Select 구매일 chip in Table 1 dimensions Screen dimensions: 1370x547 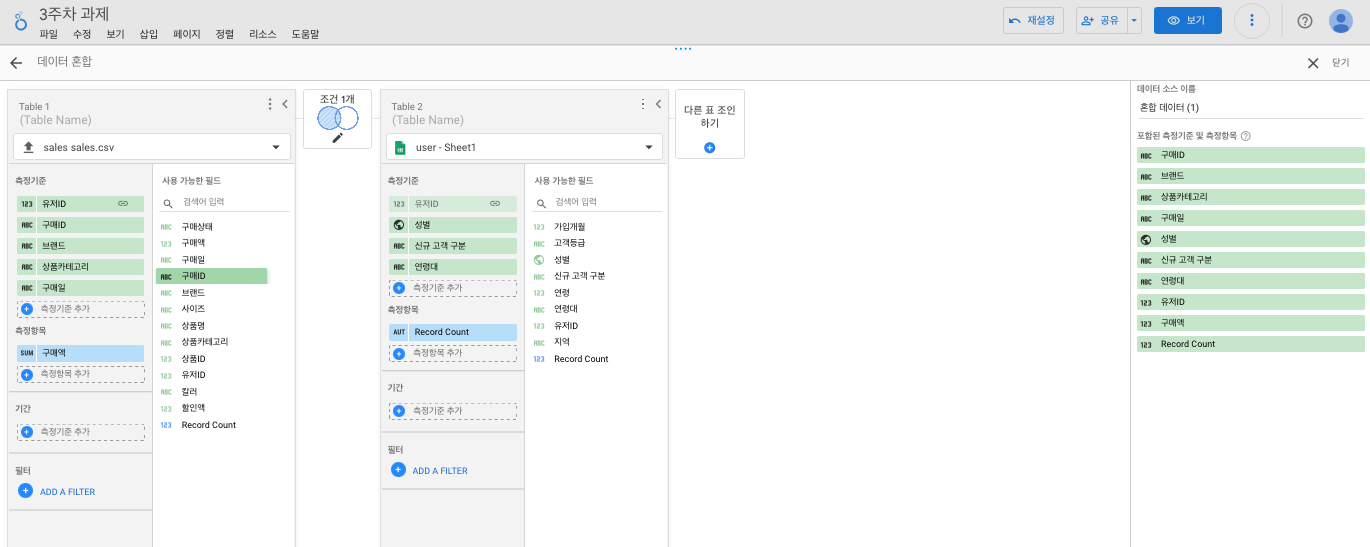pyautogui.click(x=81, y=288)
